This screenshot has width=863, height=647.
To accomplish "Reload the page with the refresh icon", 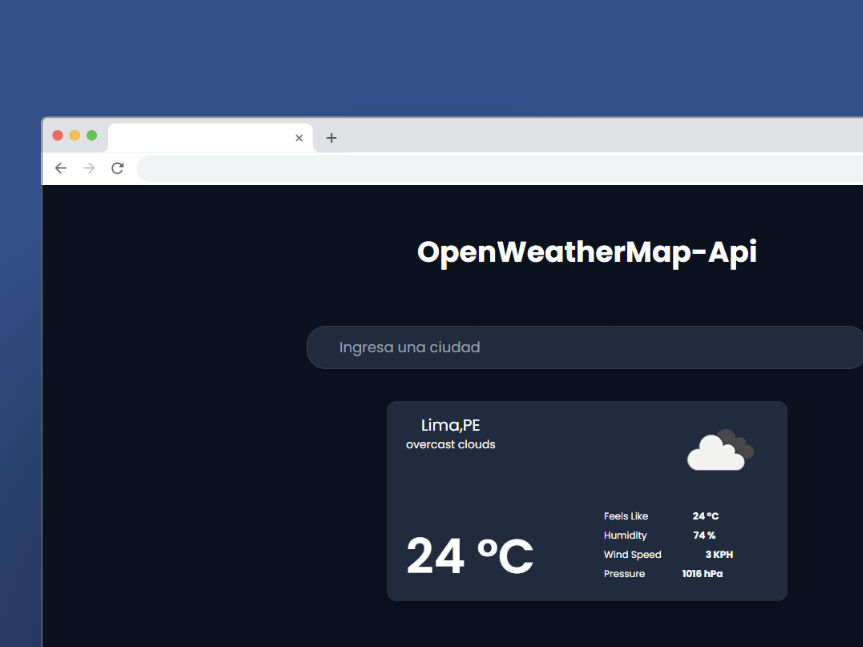I will (x=117, y=168).
